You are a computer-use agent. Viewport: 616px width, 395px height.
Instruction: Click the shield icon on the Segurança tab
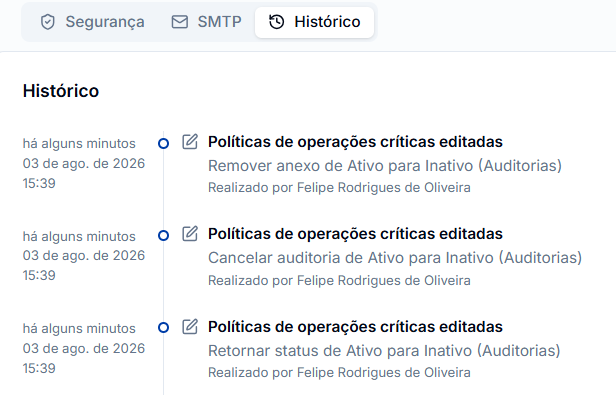tap(48, 22)
